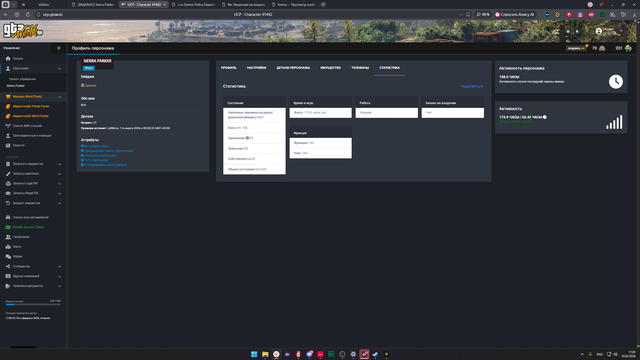
Task: Open the Windows Start menu
Action: (x=254, y=354)
